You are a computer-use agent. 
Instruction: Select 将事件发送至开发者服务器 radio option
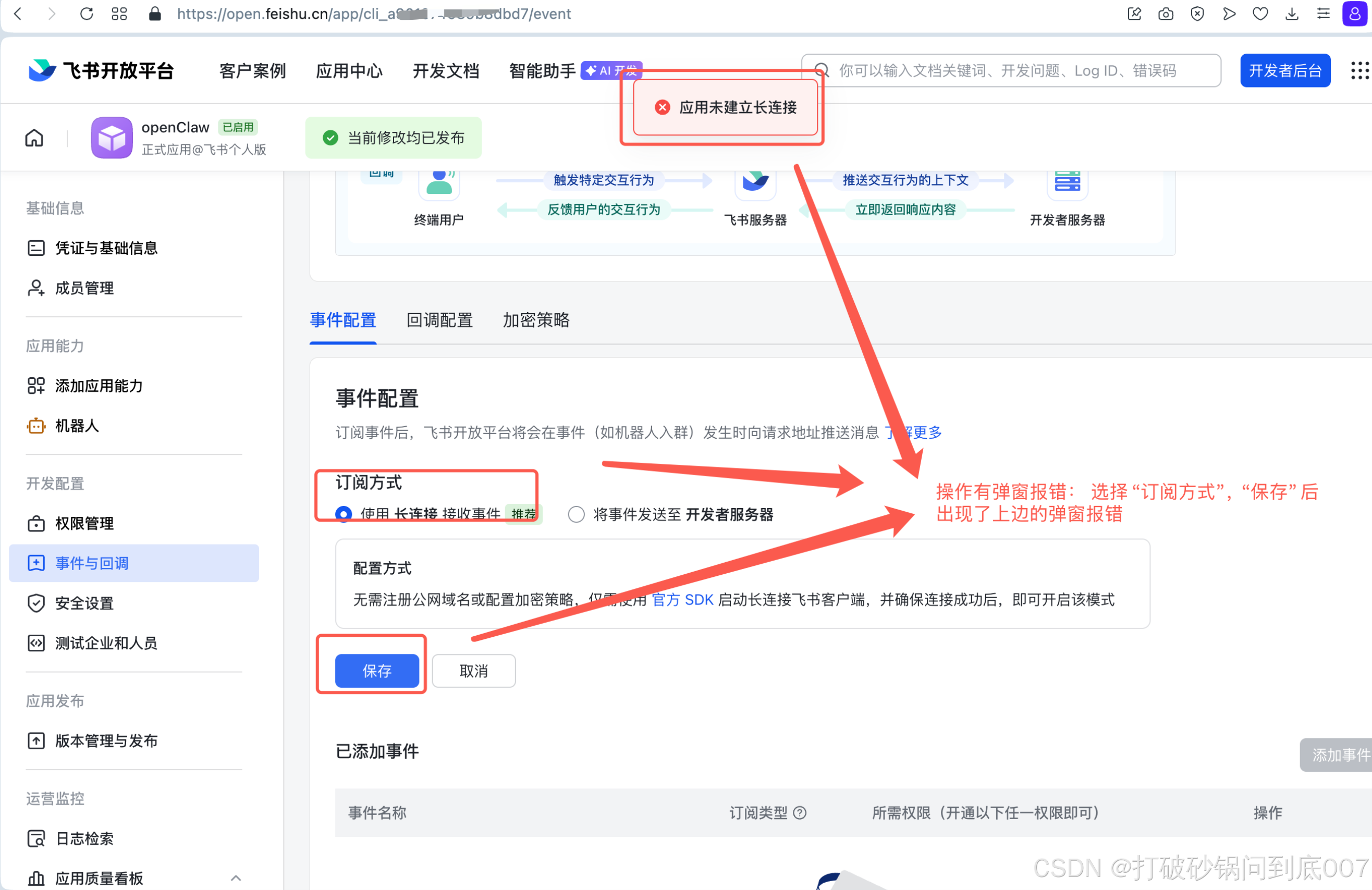click(x=576, y=514)
